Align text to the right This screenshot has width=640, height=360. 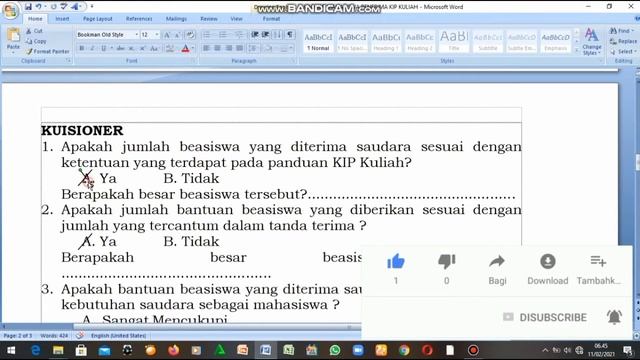point(229,49)
